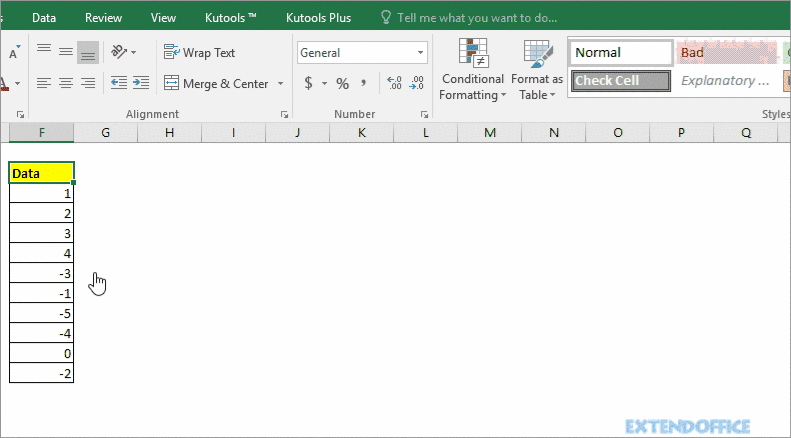This screenshot has height=438, width=791.
Task: Select the cell containing -5
Action: [41, 313]
